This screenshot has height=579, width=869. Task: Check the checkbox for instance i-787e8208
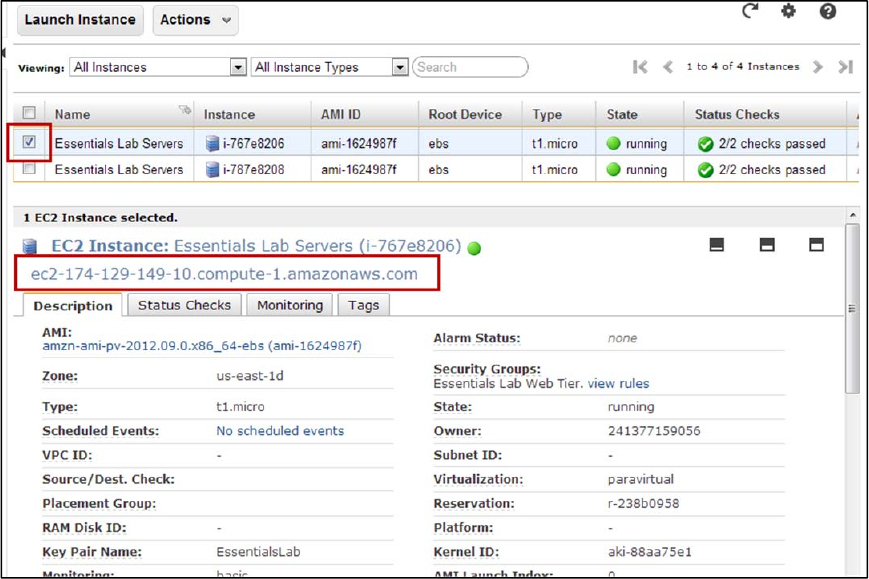coord(29,168)
